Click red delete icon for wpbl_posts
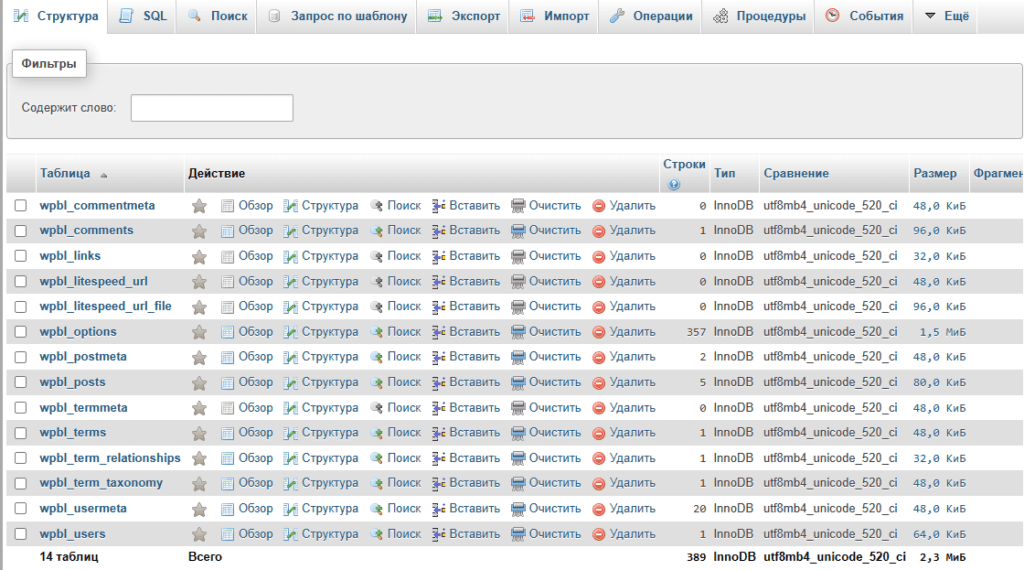The width and height of the screenshot is (1024, 570). tap(599, 383)
